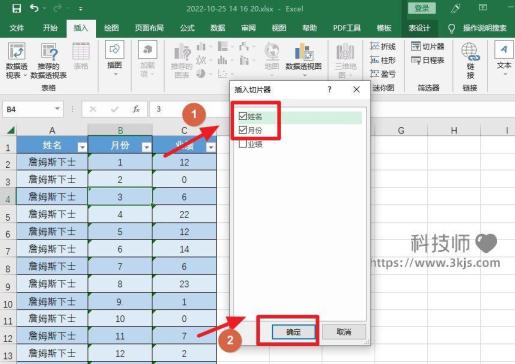Undo the last action
Viewport: 515px width, 364px height.
tap(34, 8)
